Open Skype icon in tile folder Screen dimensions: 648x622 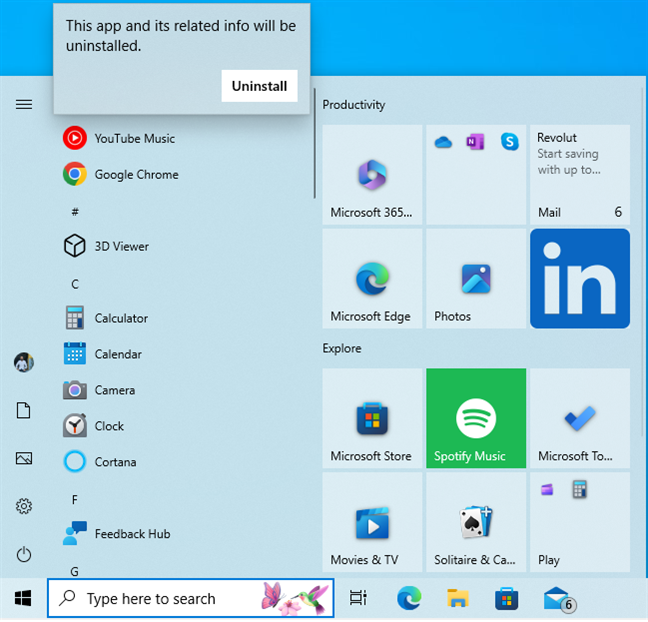(510, 142)
